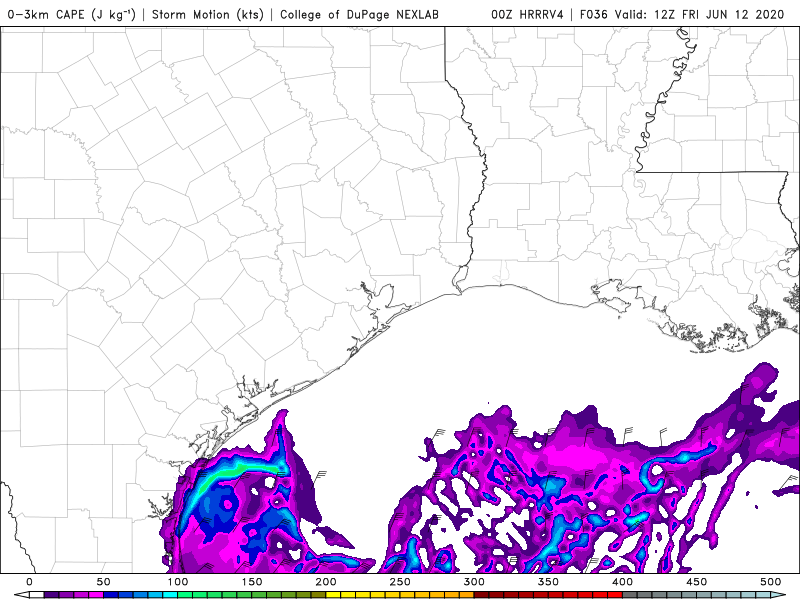The height and width of the screenshot is (600, 800).
Task: Click the '00Z HRRRV4' model run text
Action: click(527, 14)
